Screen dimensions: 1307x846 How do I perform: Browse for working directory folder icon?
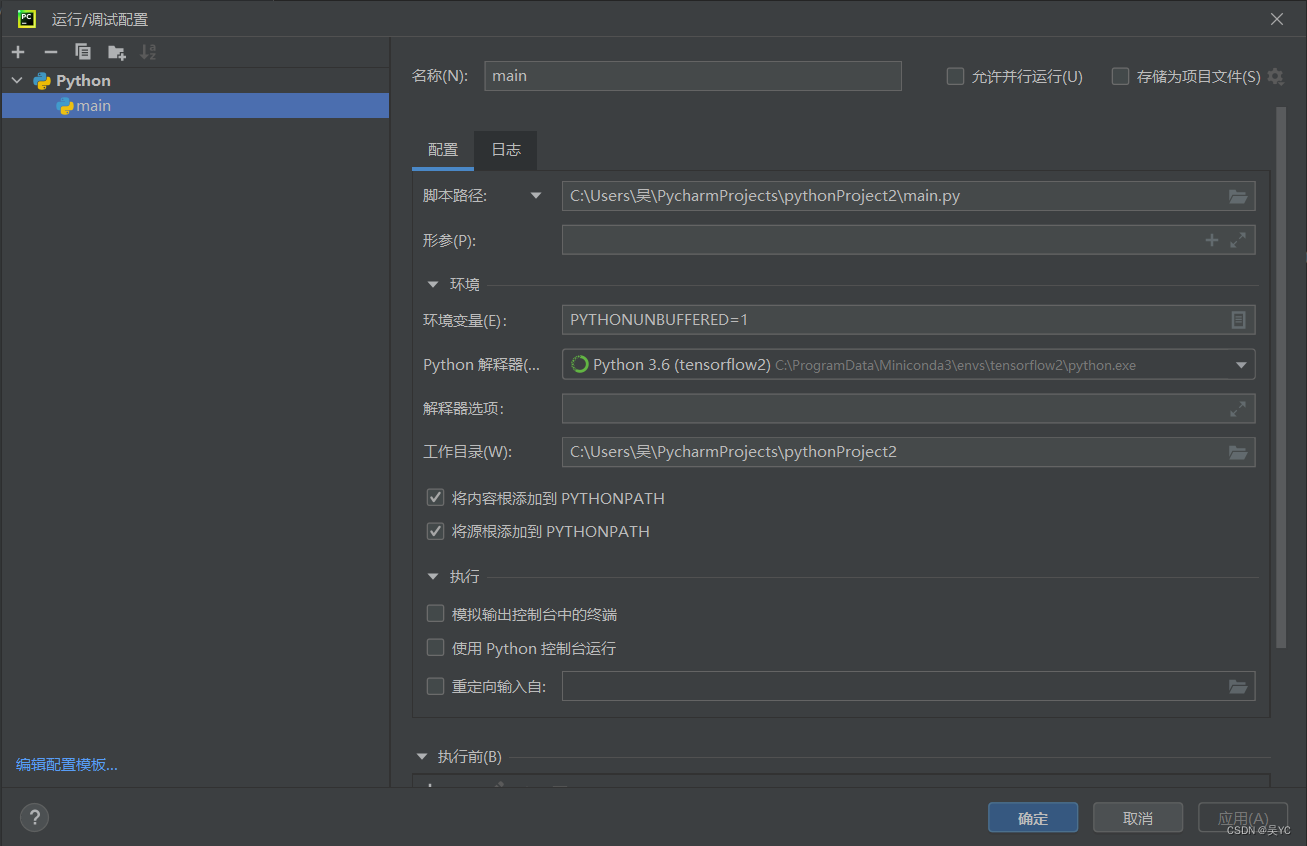pos(1238,452)
